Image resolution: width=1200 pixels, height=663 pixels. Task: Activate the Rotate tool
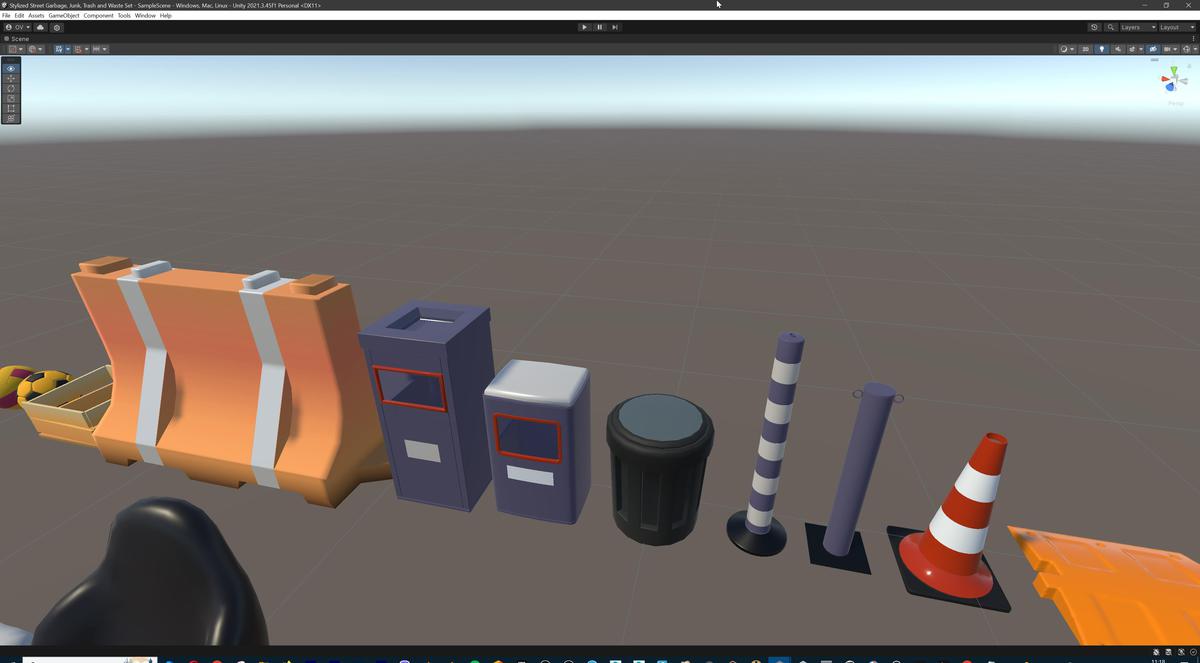tap(10, 88)
